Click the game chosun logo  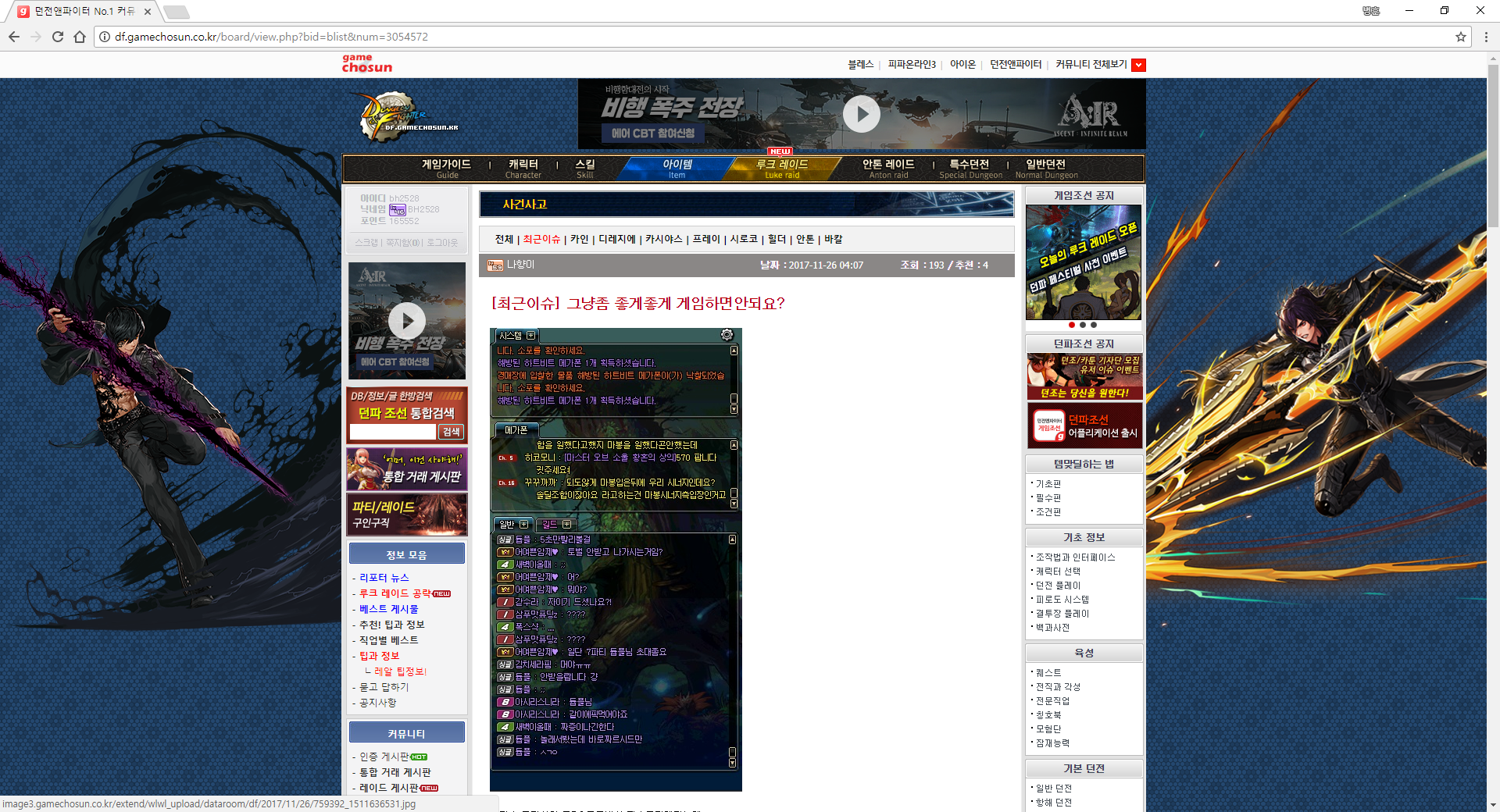click(366, 63)
